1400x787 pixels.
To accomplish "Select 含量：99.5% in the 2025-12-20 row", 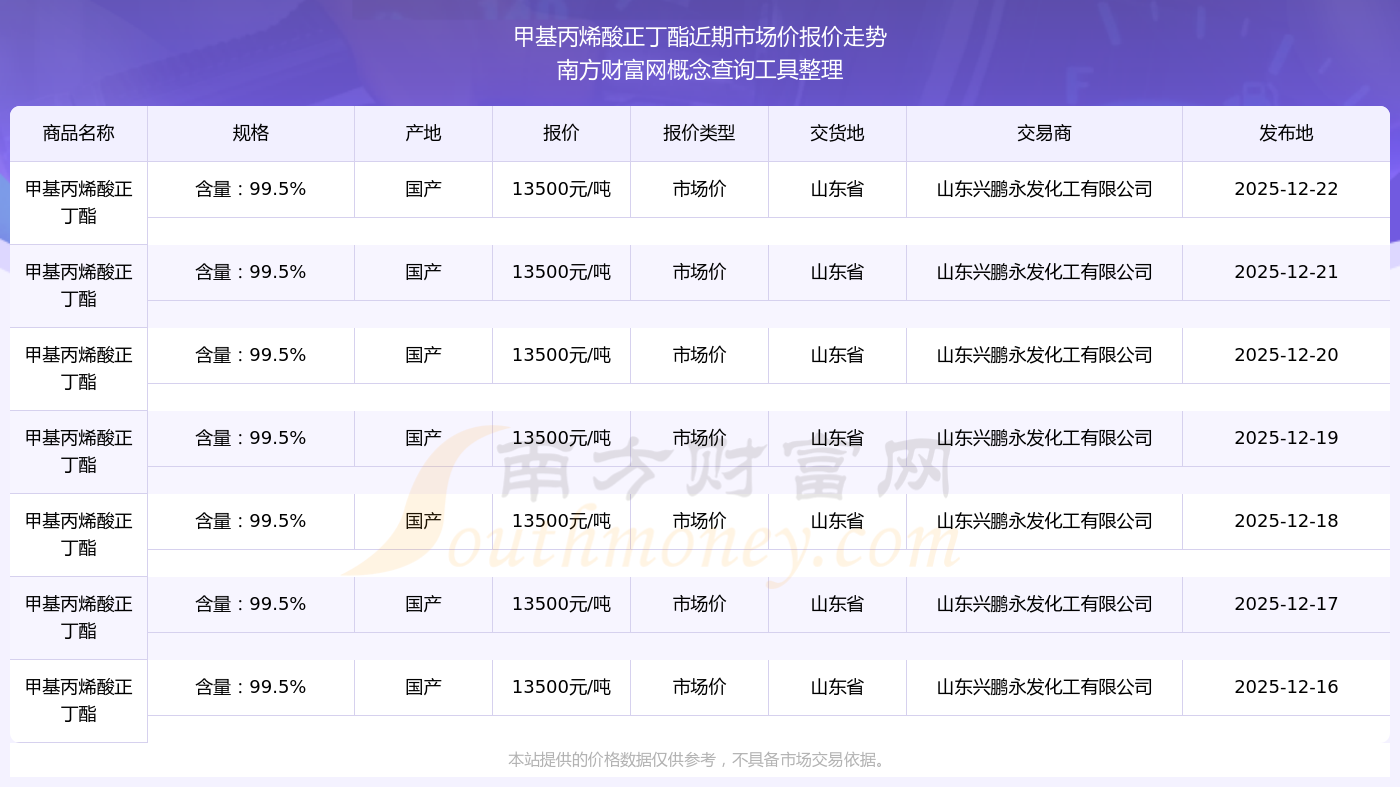I will coord(251,355).
